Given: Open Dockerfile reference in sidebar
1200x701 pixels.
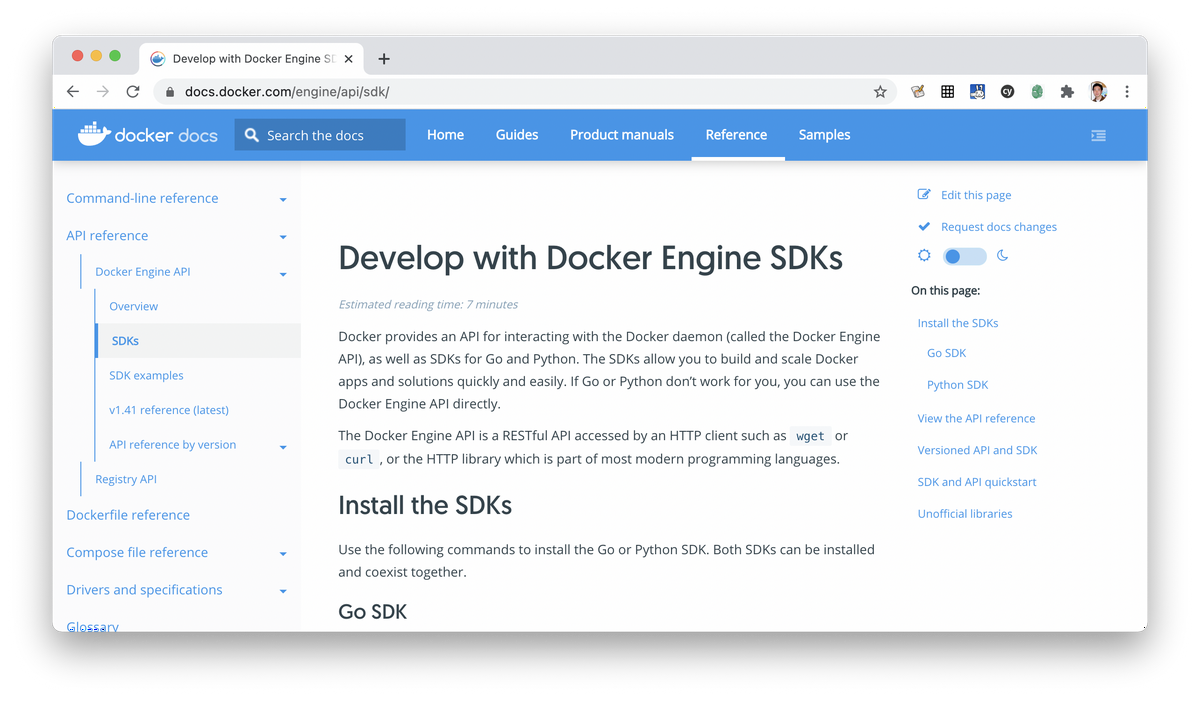Looking at the screenshot, I should point(128,515).
